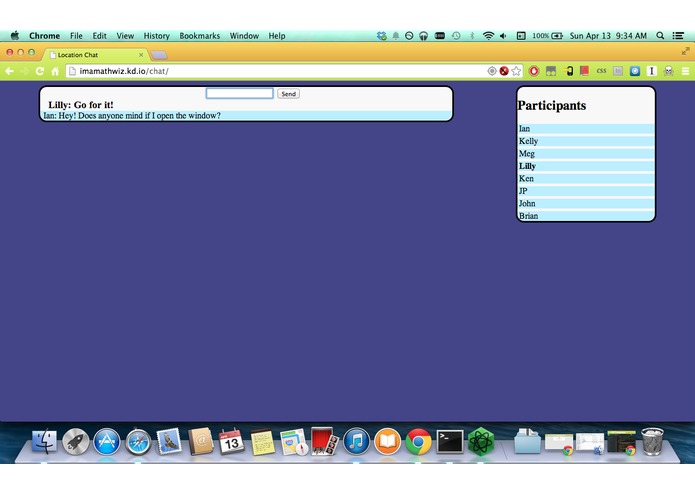Open Finder from the dock

pyautogui.click(x=44, y=441)
